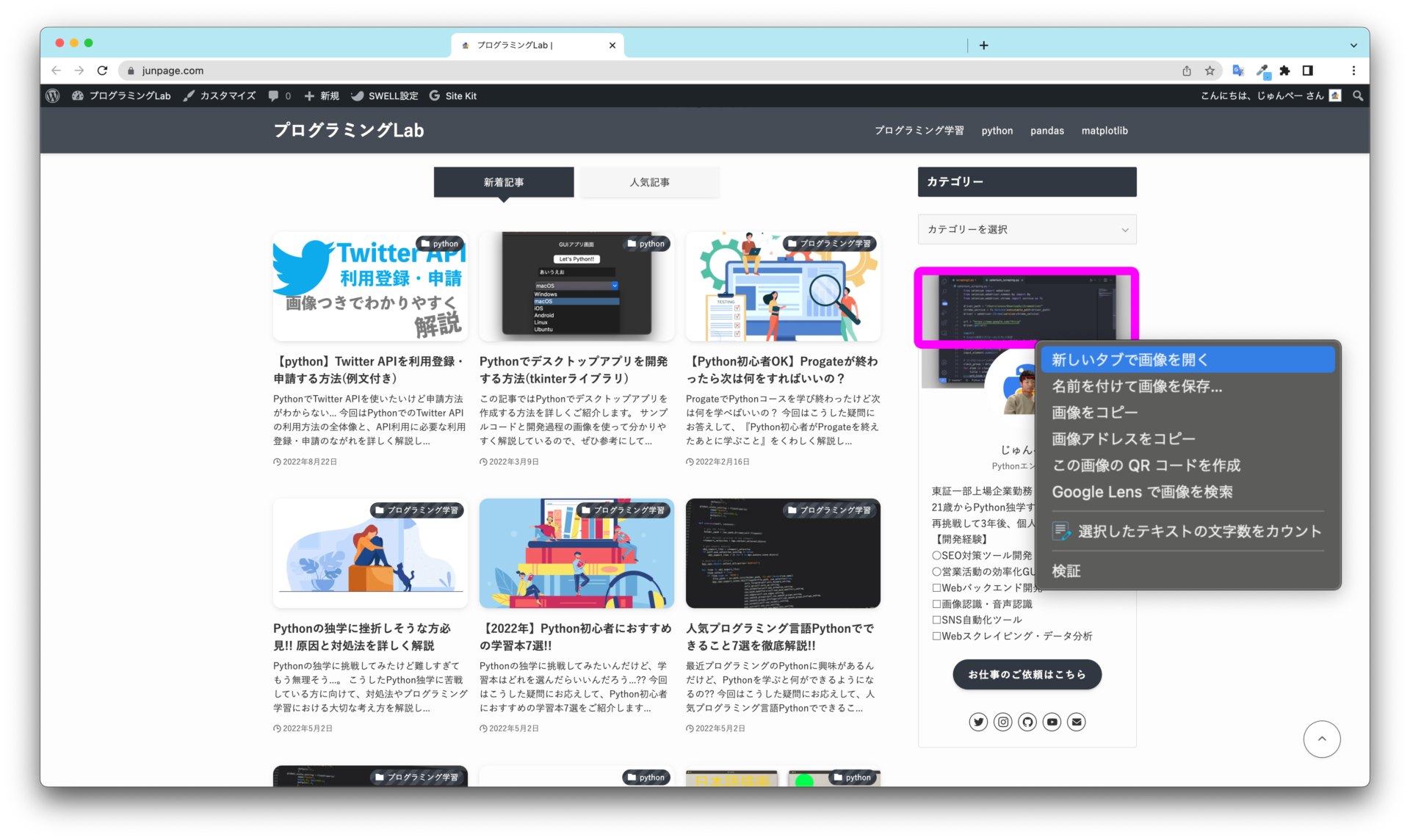This screenshot has height=840, width=1410.
Task: Switch to the 人気記事 tab
Action: 649,182
